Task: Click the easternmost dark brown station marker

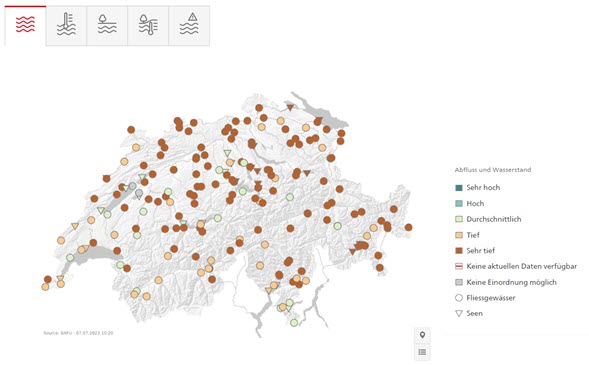Action: (409, 227)
